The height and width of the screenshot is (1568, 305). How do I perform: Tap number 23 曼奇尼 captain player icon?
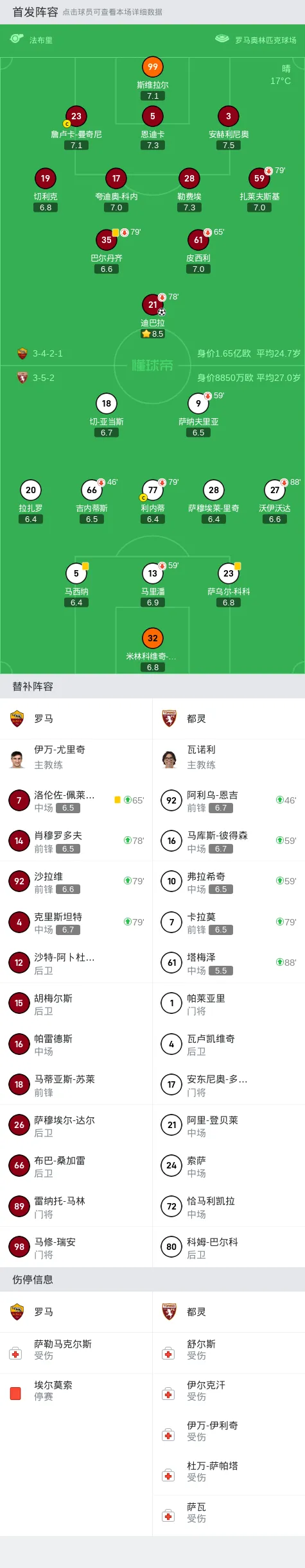76,116
